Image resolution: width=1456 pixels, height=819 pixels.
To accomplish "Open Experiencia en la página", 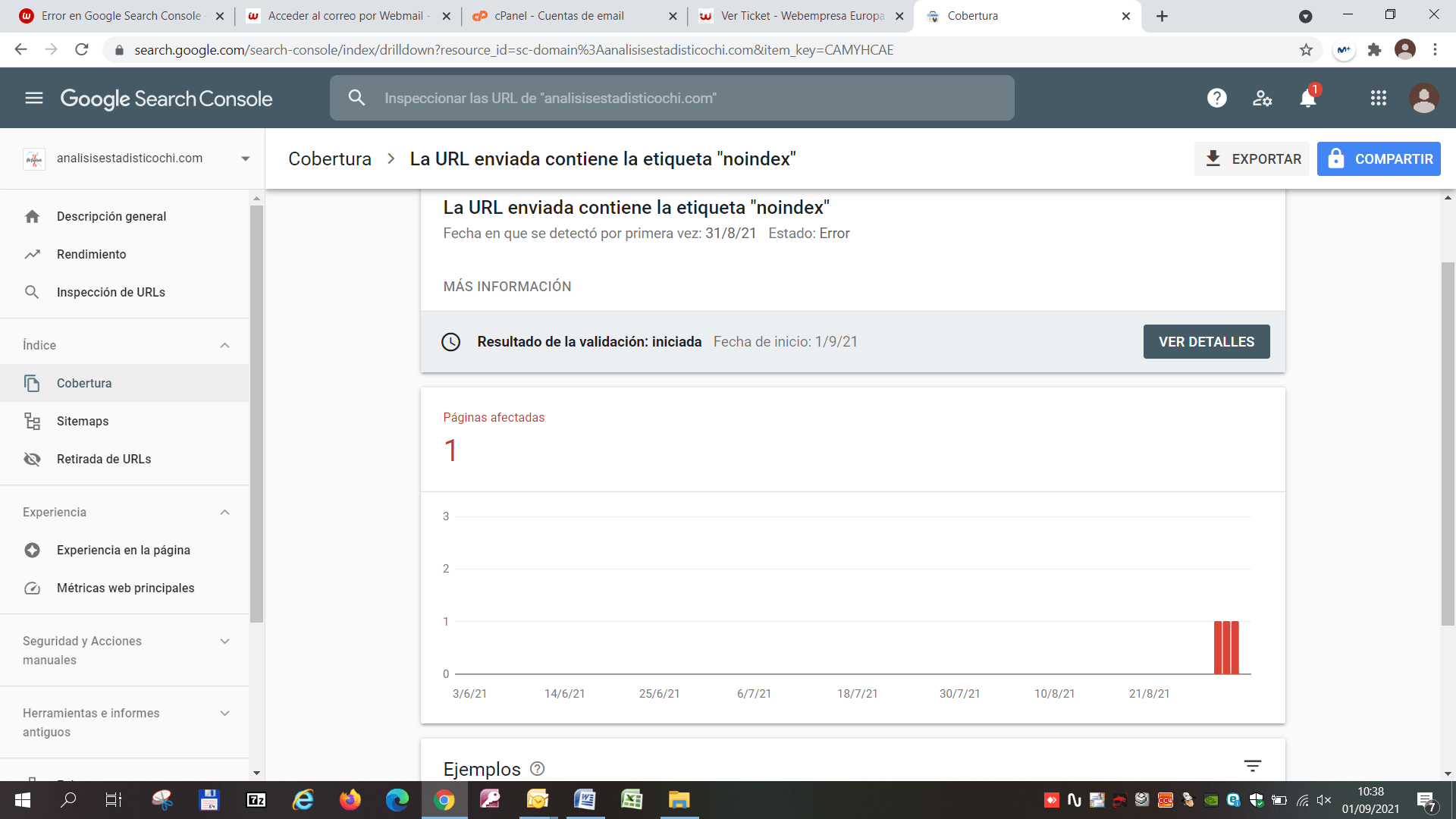I will pos(124,551).
